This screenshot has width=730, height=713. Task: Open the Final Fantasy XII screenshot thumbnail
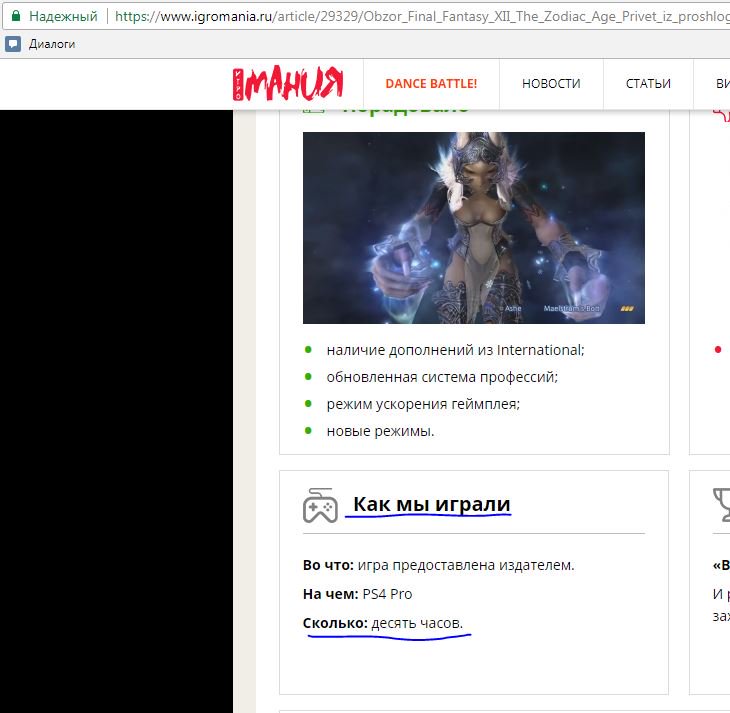point(473,228)
